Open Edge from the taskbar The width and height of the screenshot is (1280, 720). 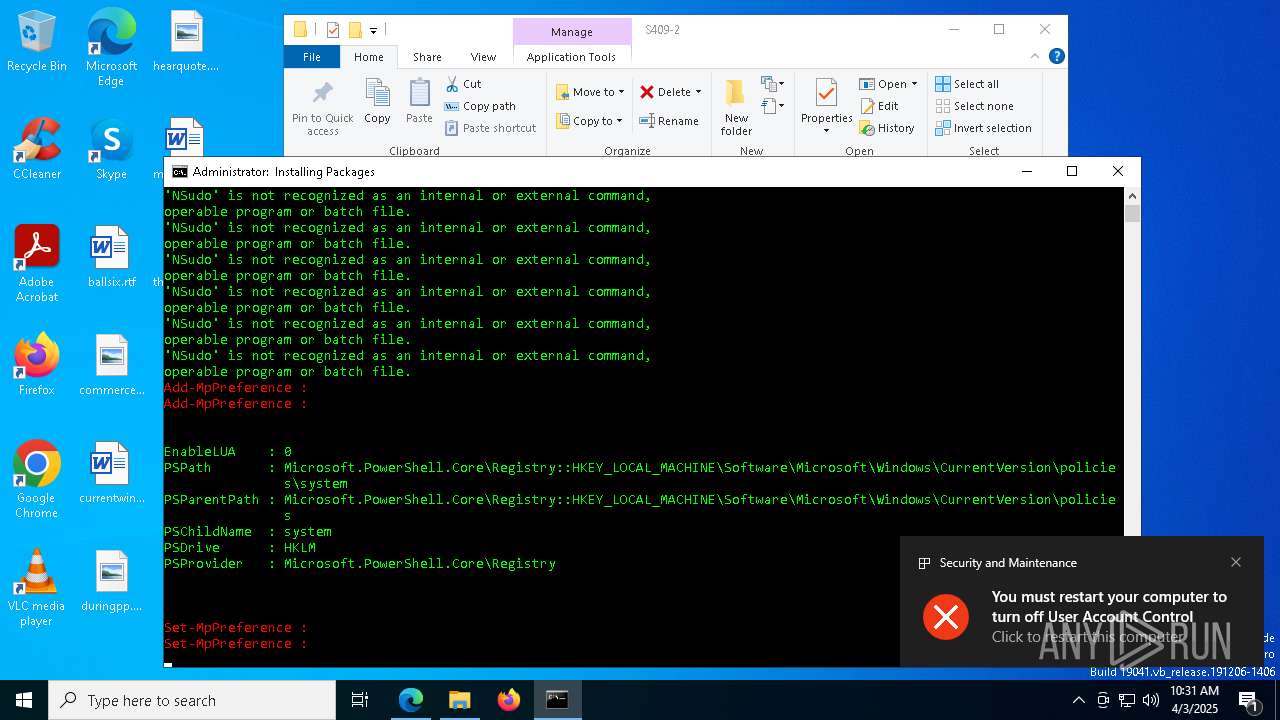411,700
